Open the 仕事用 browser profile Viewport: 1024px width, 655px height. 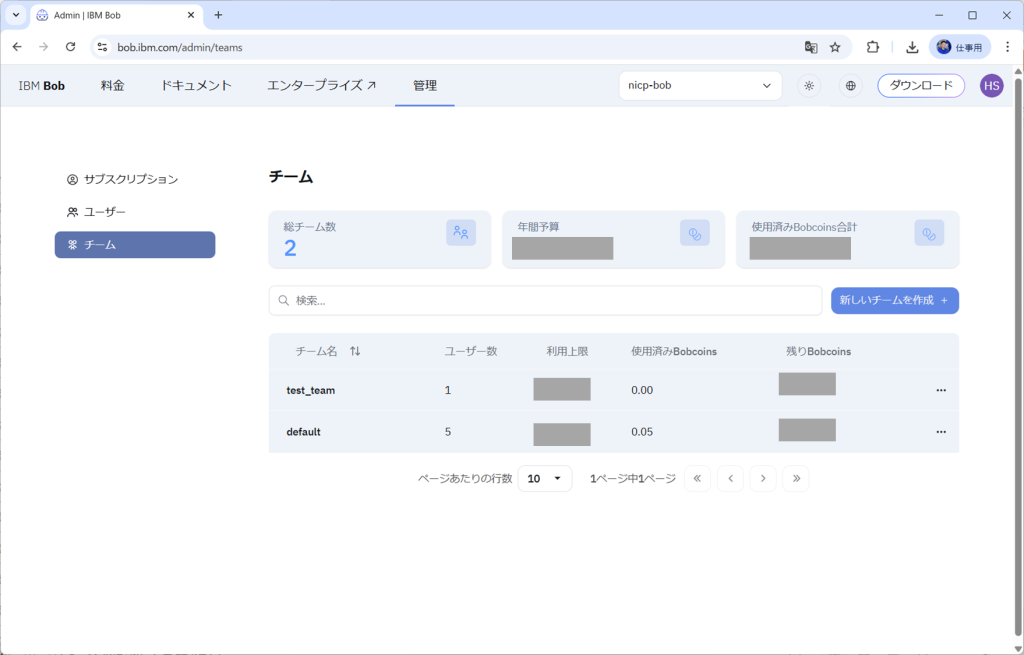tap(959, 47)
